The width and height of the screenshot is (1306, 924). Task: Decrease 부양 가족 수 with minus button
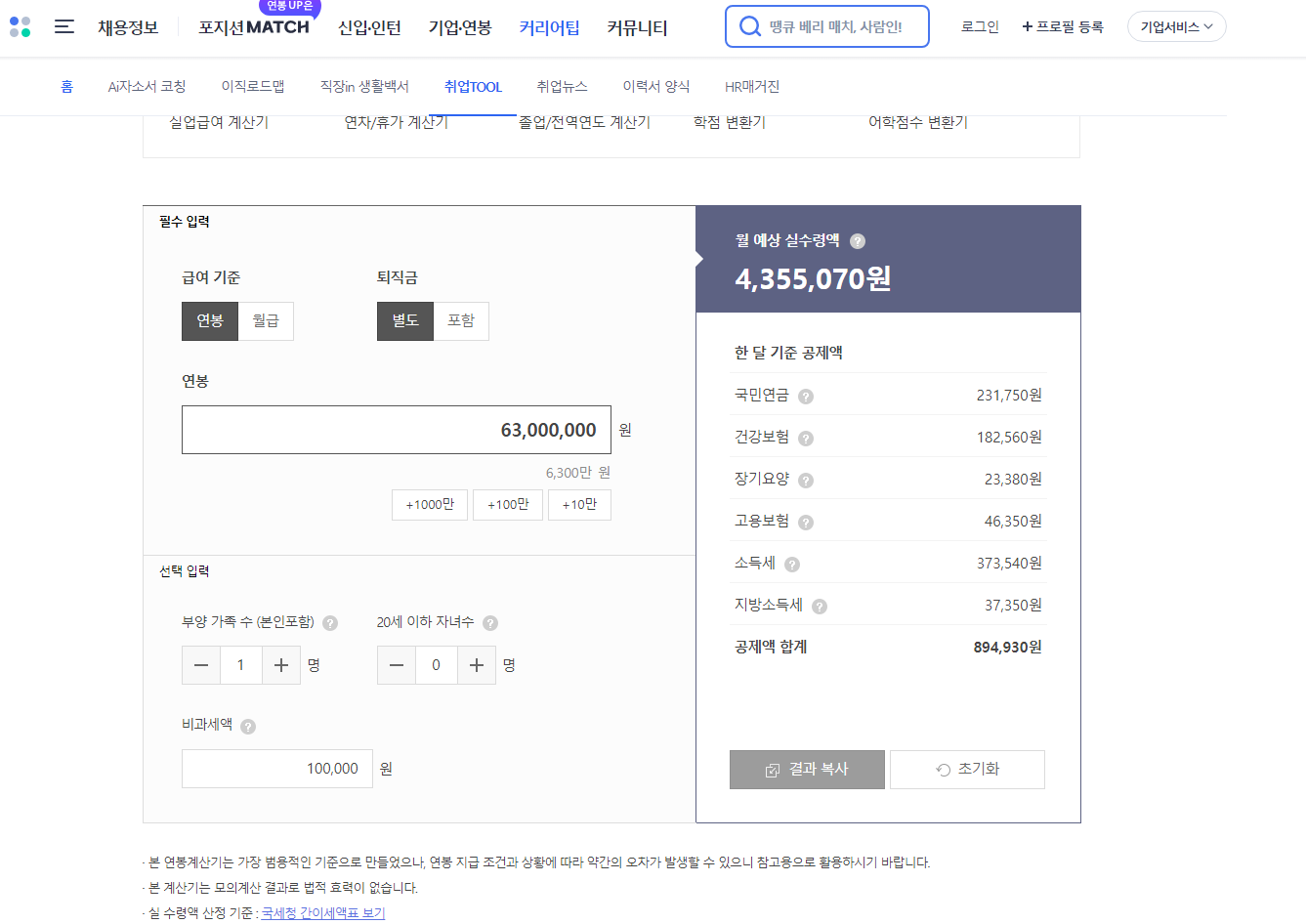pos(201,665)
